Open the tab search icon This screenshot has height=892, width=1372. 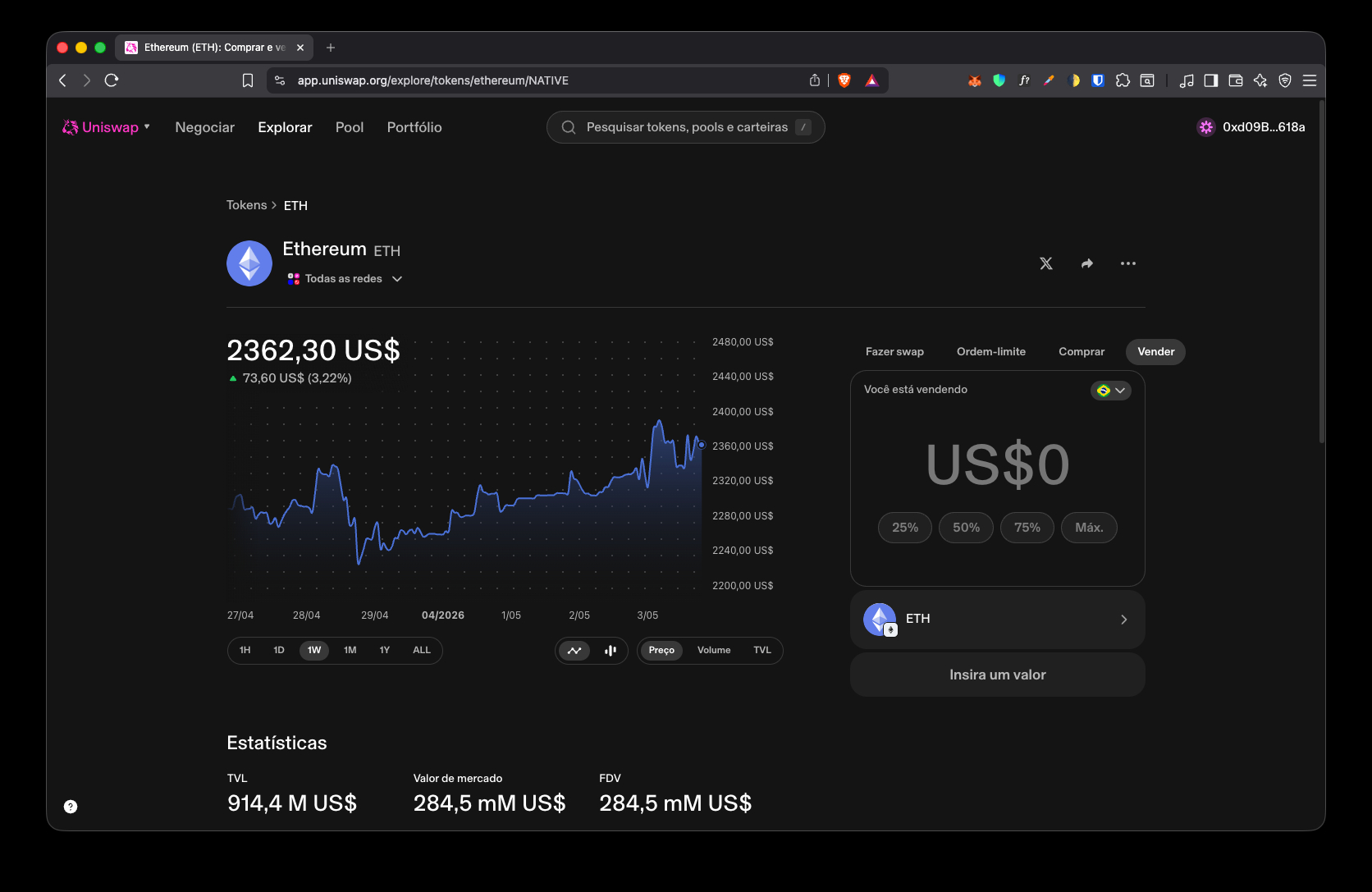click(1147, 80)
